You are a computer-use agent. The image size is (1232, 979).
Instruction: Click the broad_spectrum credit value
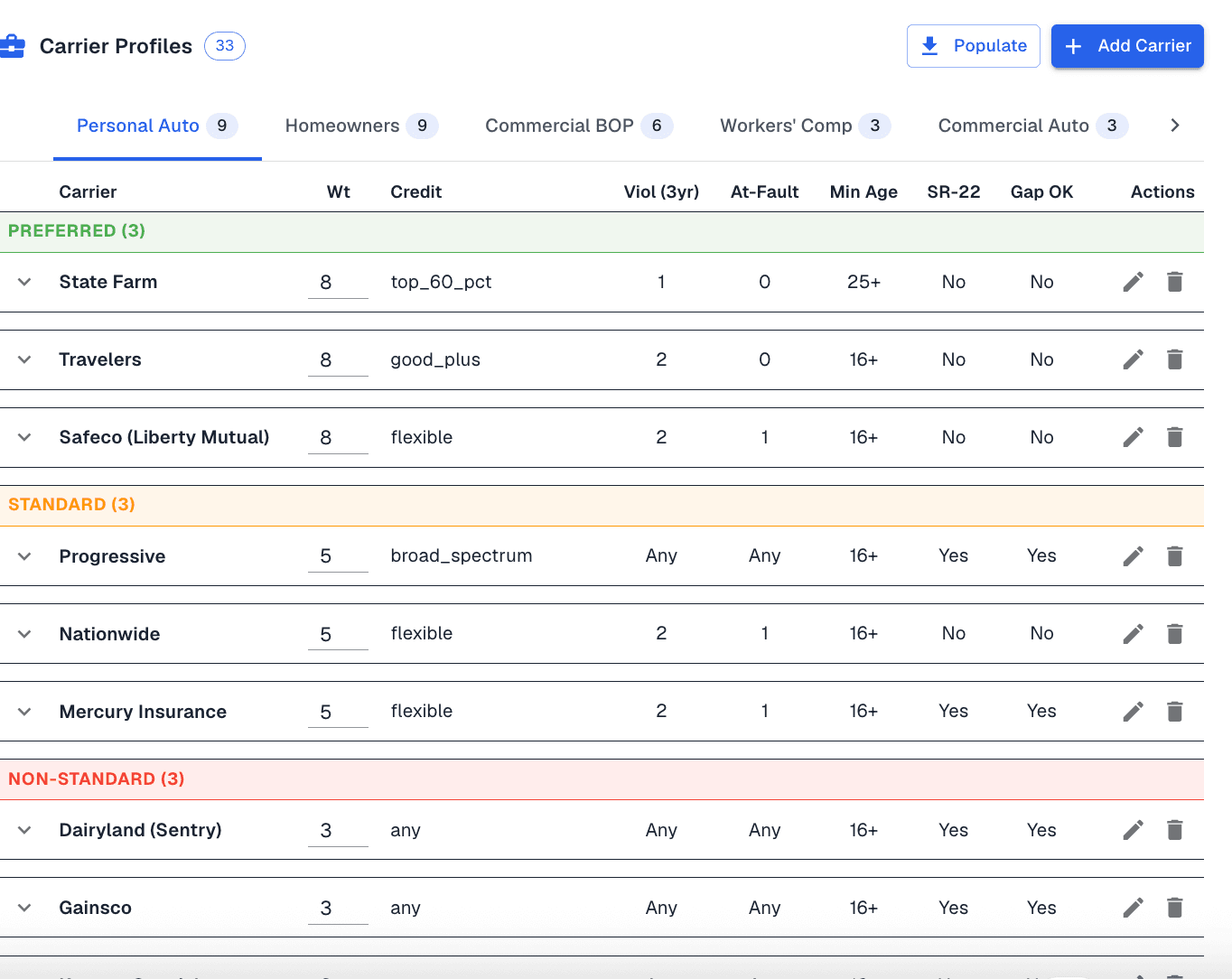tap(462, 555)
